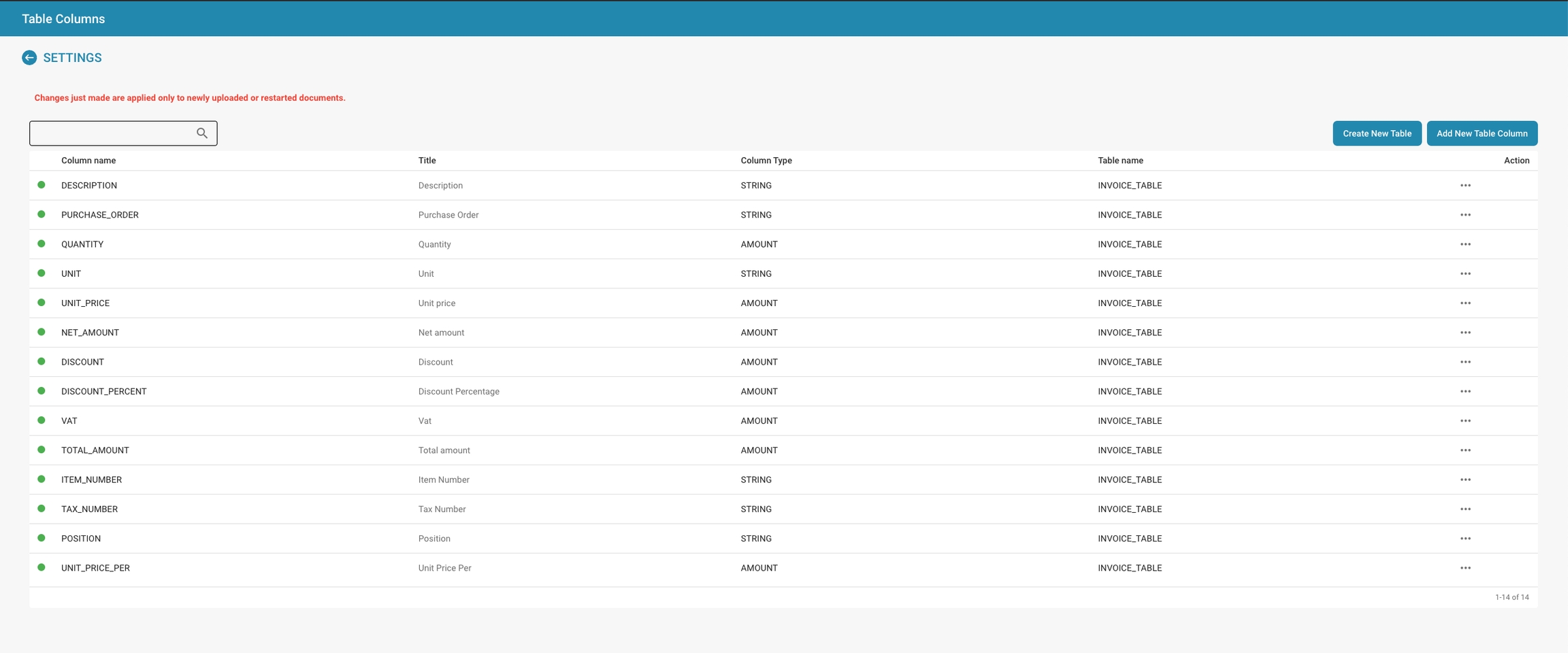Click the green status dot for POSITION
1568x653 pixels.
coord(42,538)
